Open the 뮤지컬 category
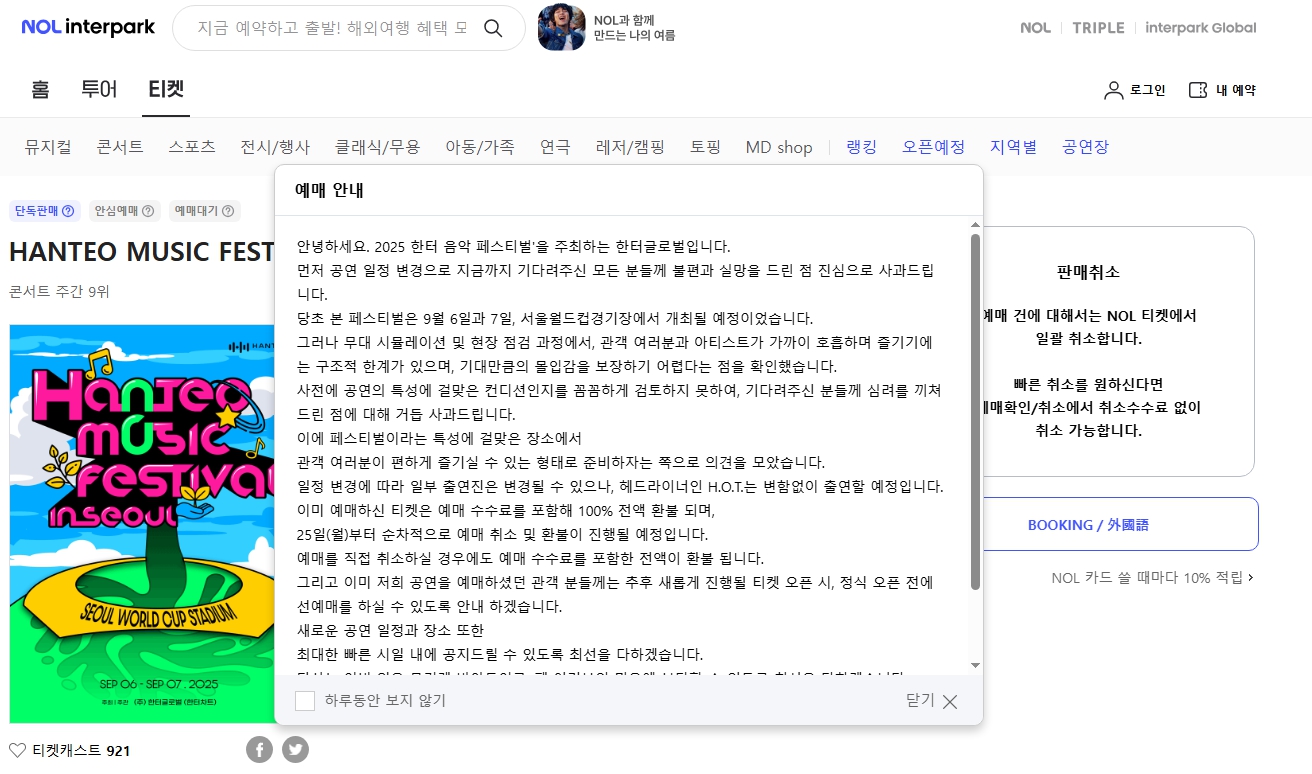 [x=48, y=147]
